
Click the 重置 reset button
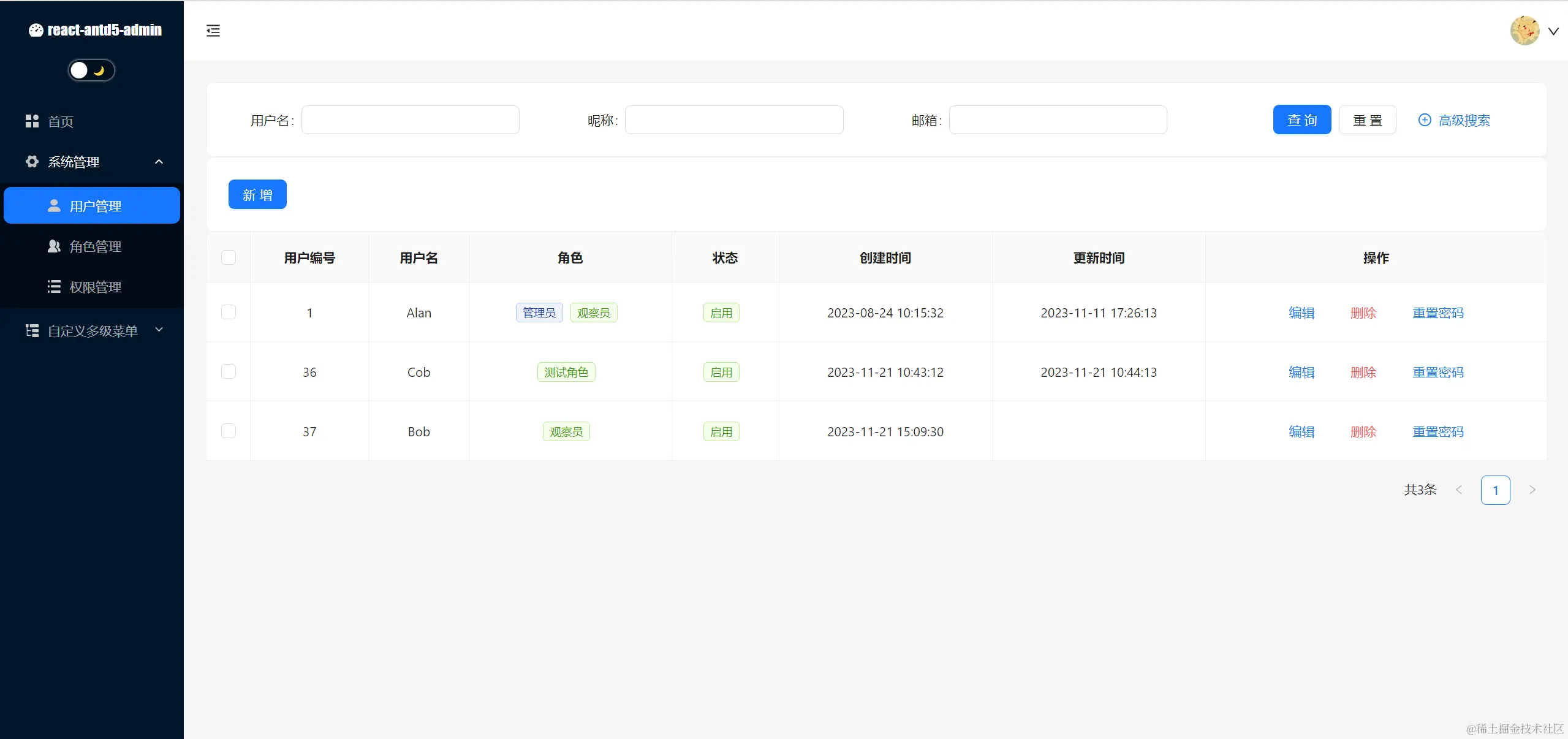tap(1368, 119)
